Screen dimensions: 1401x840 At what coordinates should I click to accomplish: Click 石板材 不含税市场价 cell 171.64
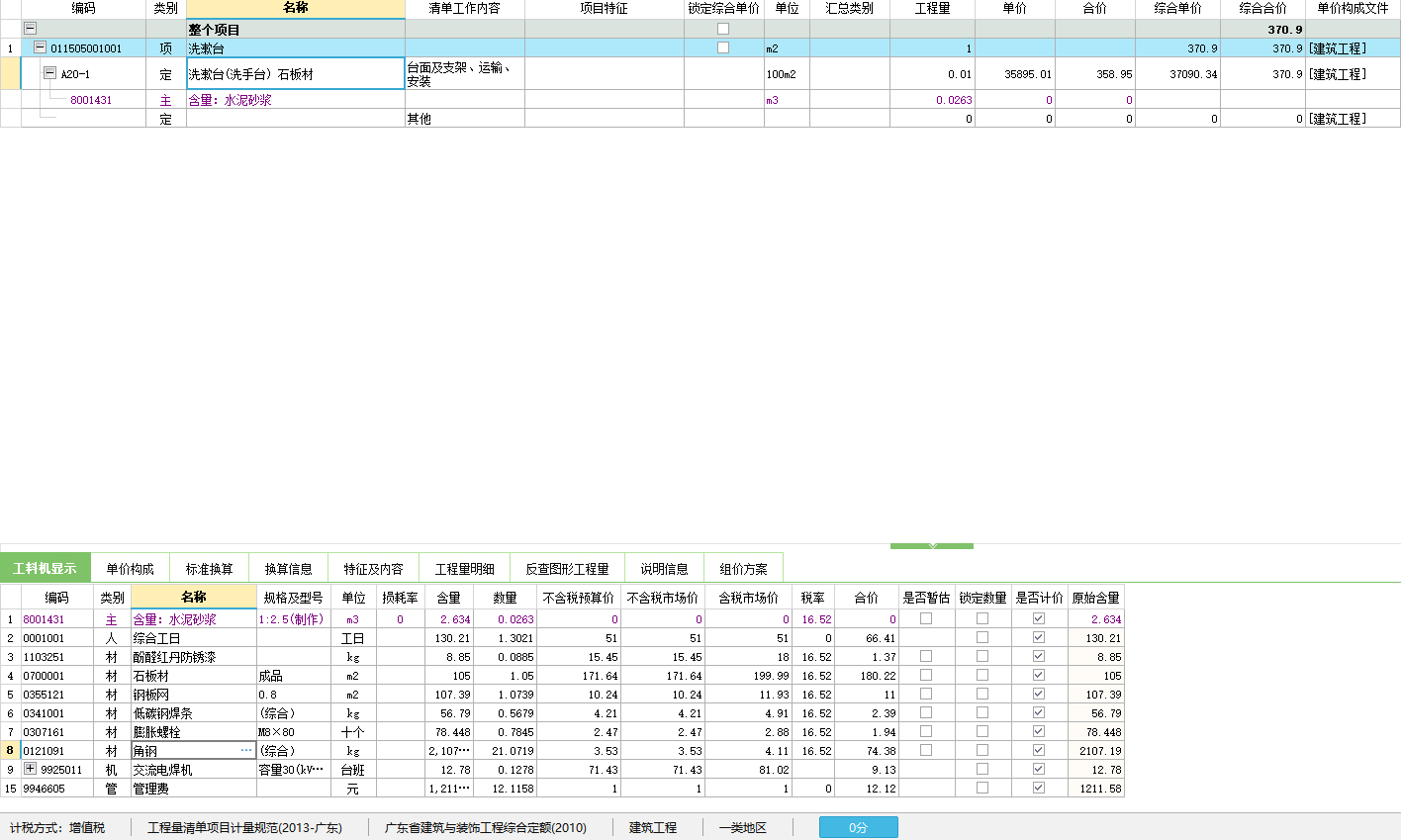(x=664, y=676)
